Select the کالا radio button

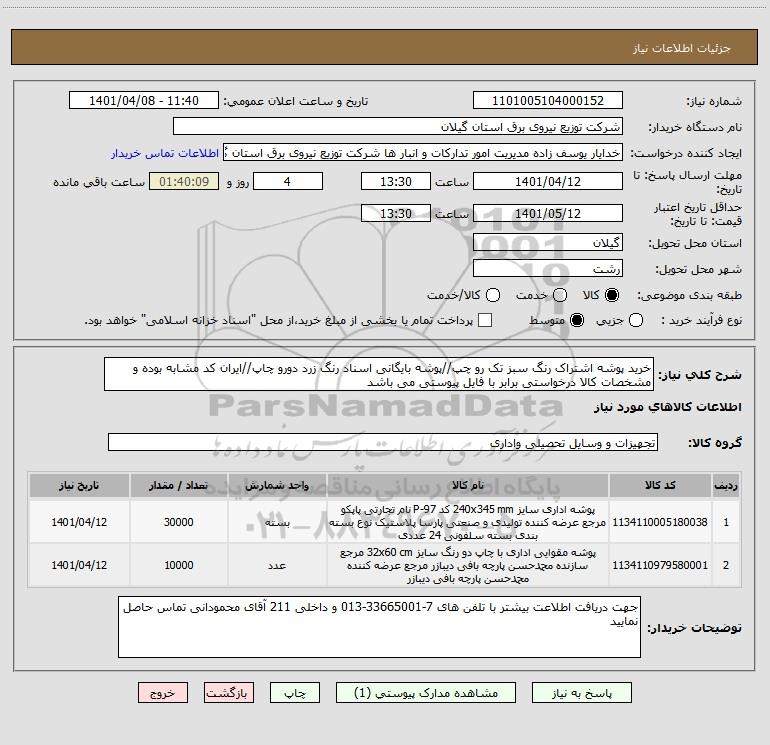tap(612, 295)
